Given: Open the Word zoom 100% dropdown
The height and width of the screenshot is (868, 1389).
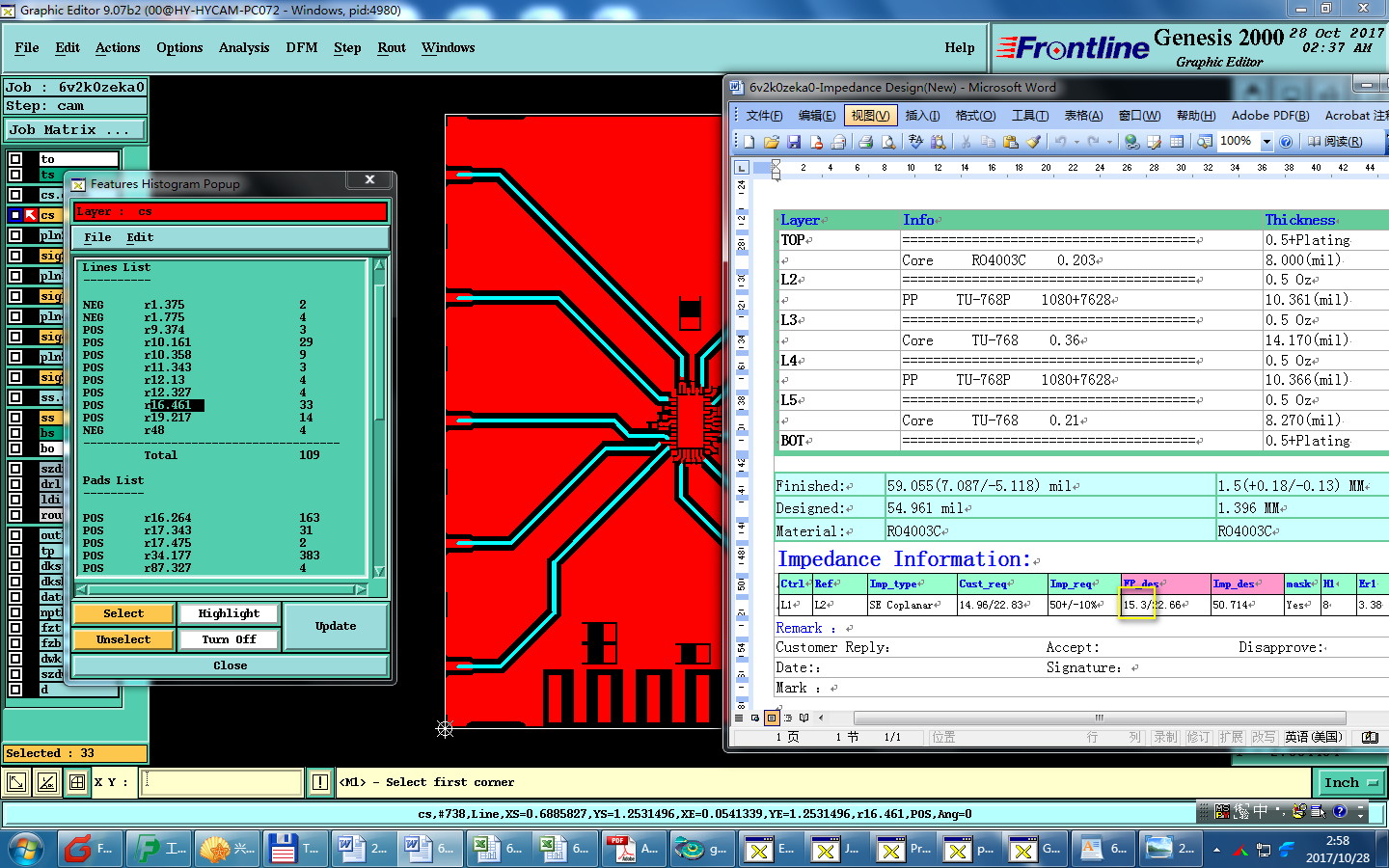Looking at the screenshot, I should (x=1266, y=142).
